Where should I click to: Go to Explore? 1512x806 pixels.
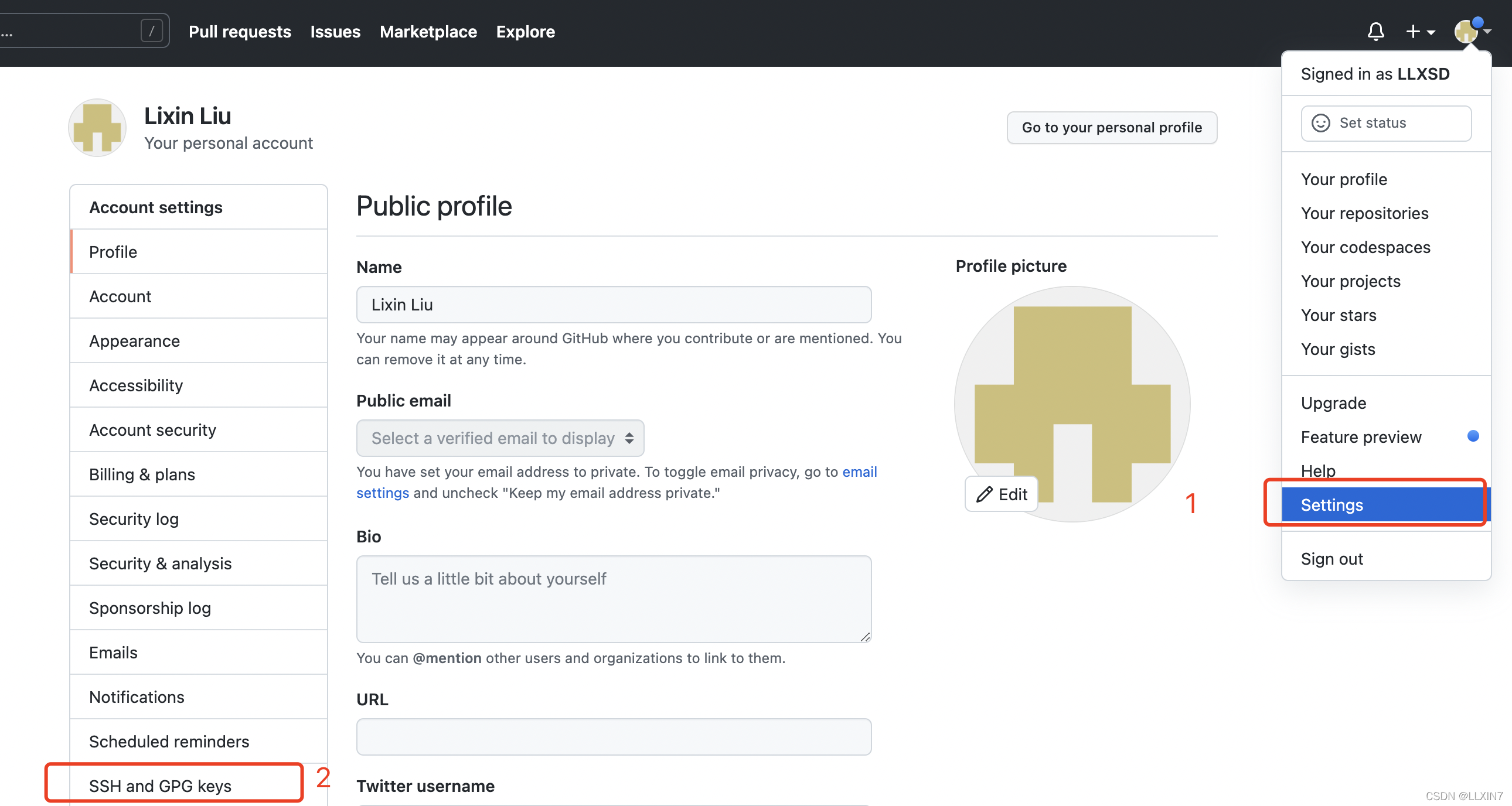click(x=525, y=32)
